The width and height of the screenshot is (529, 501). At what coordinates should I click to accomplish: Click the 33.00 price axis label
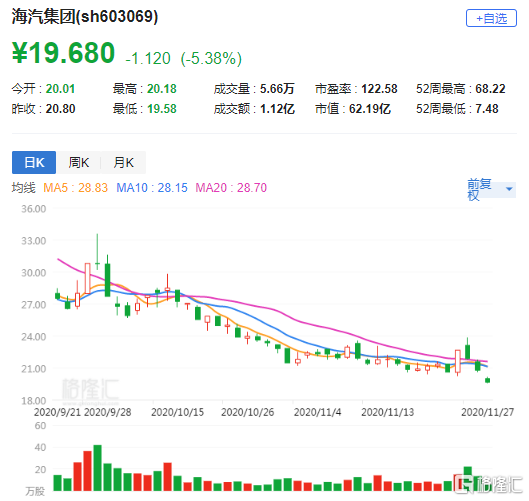pos(33,241)
